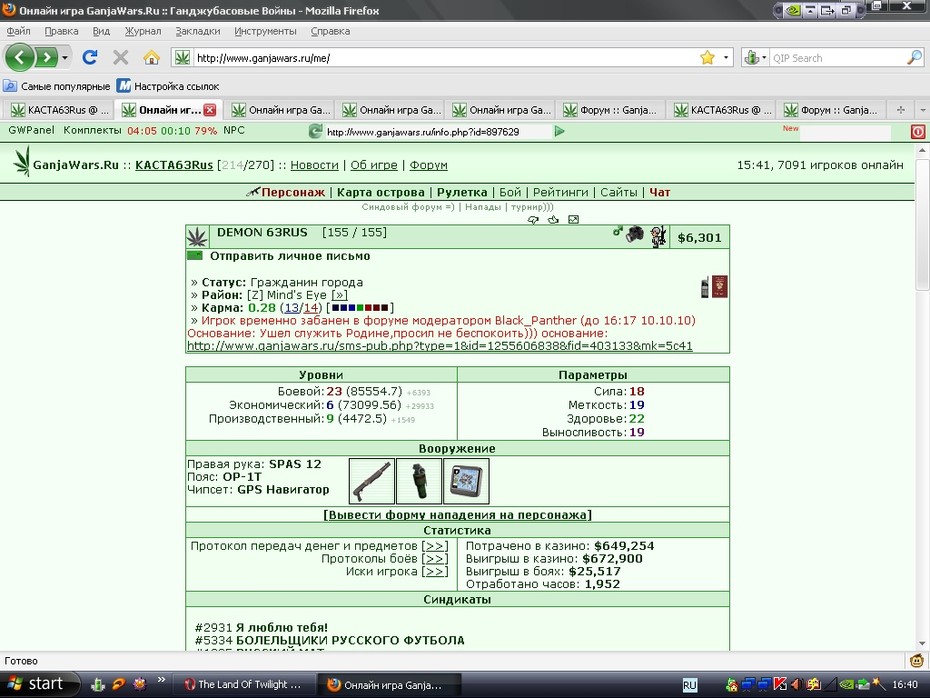The height and width of the screenshot is (698, 930).
Task: Bookmark this page with the star icon
Action: coord(707,58)
